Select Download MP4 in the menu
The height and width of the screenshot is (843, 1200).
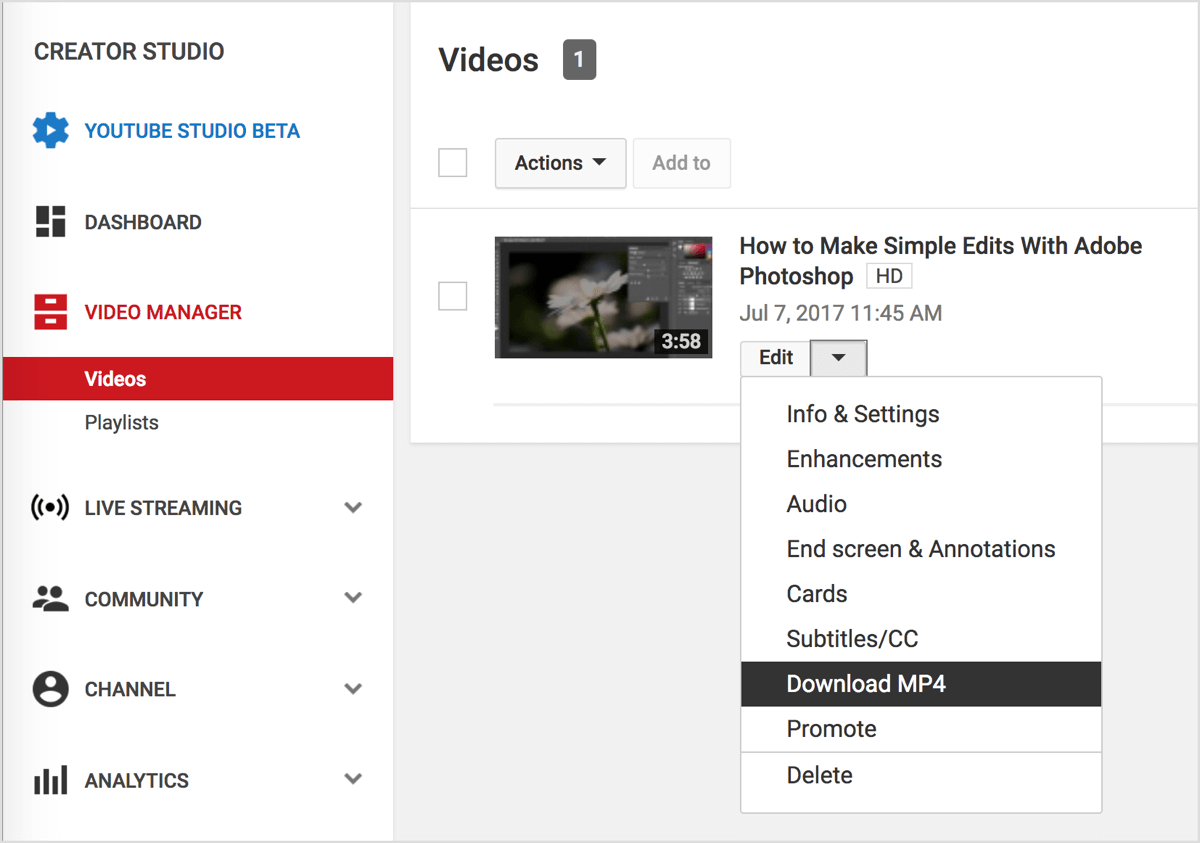coord(921,684)
